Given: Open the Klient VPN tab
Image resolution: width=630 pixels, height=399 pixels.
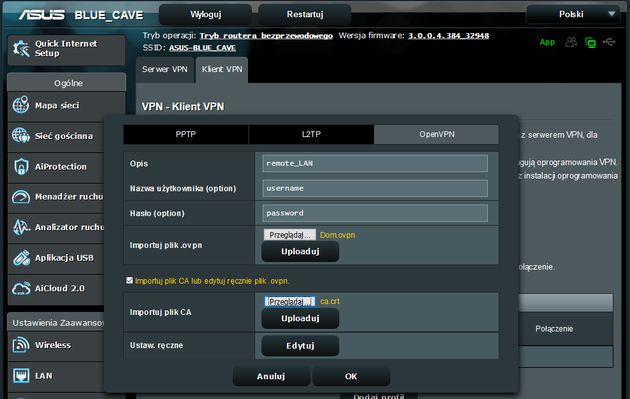Looking at the screenshot, I should pyautogui.click(x=222, y=70).
